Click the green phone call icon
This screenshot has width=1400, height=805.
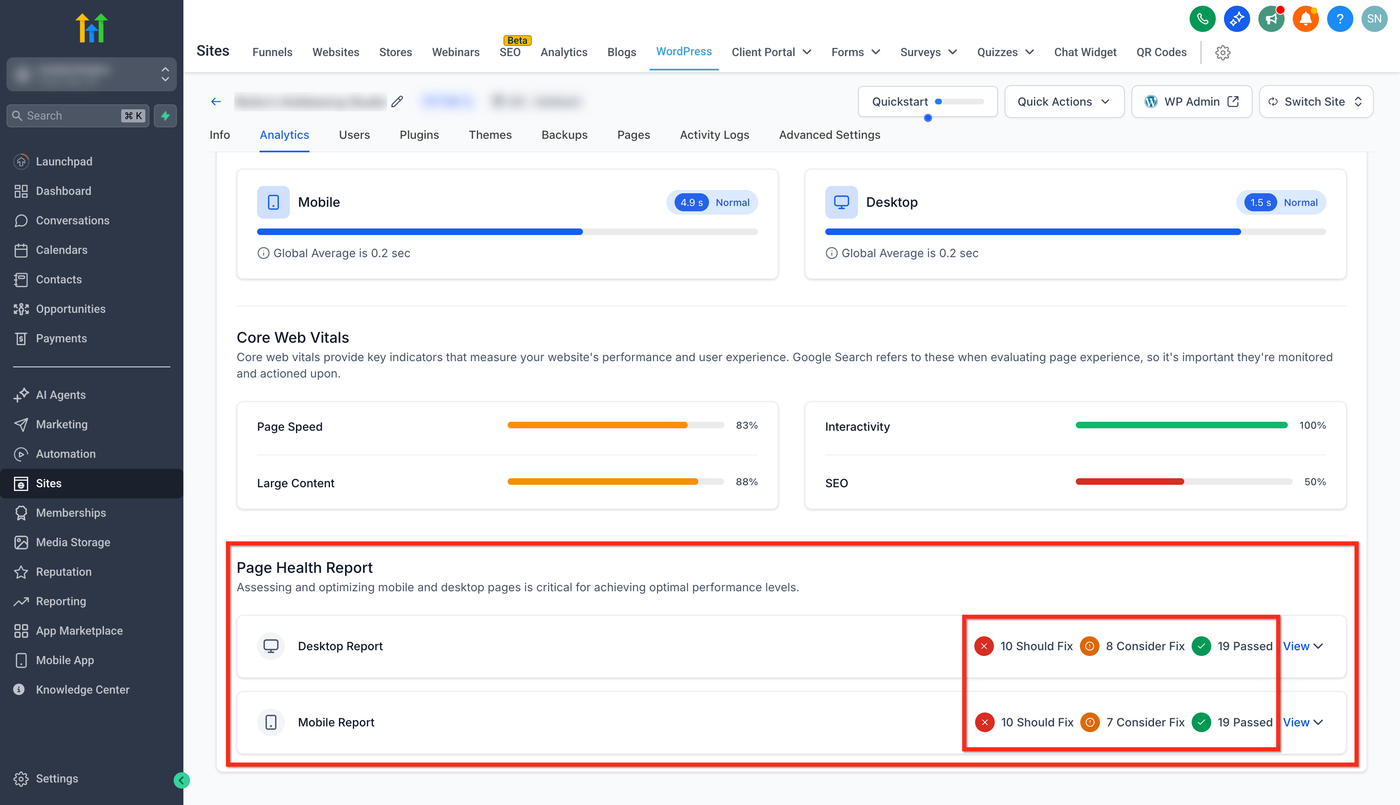(x=1202, y=18)
